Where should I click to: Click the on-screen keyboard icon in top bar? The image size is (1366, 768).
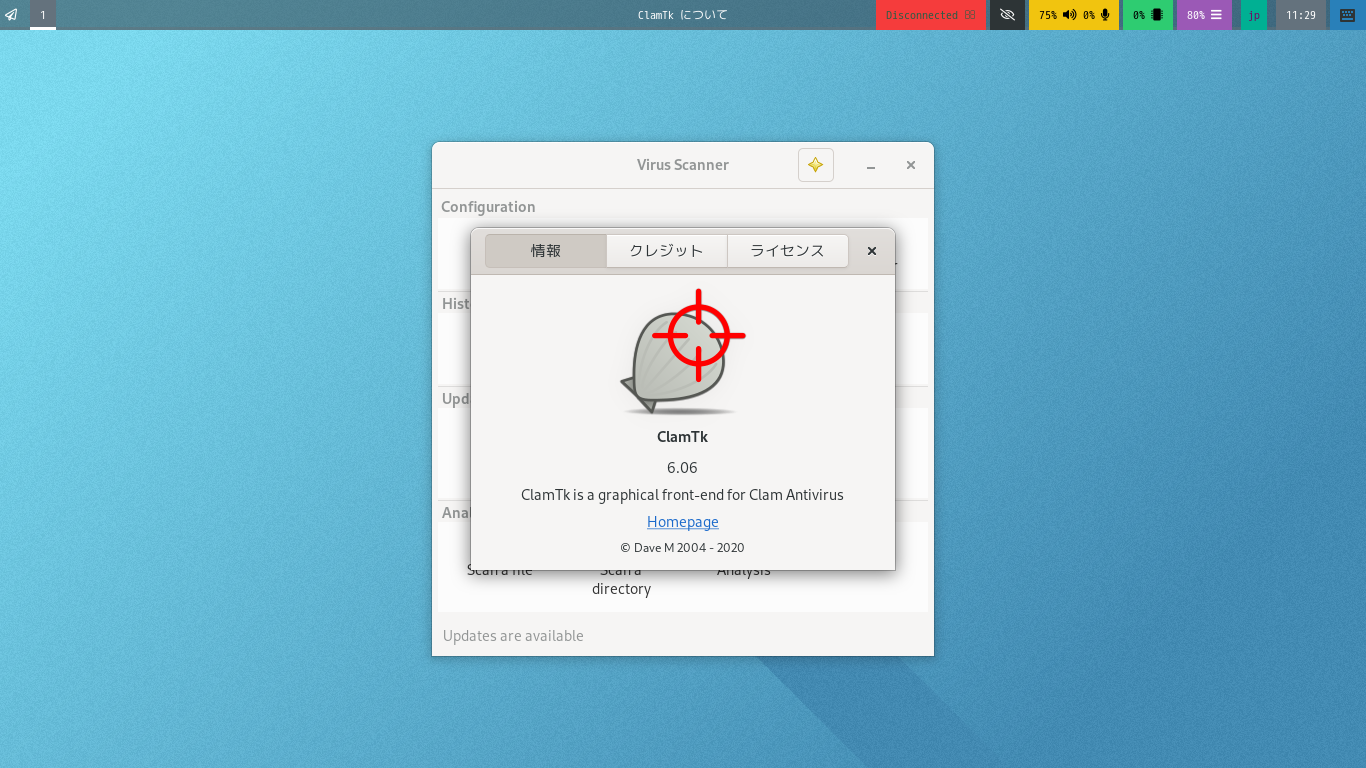pos(1348,15)
